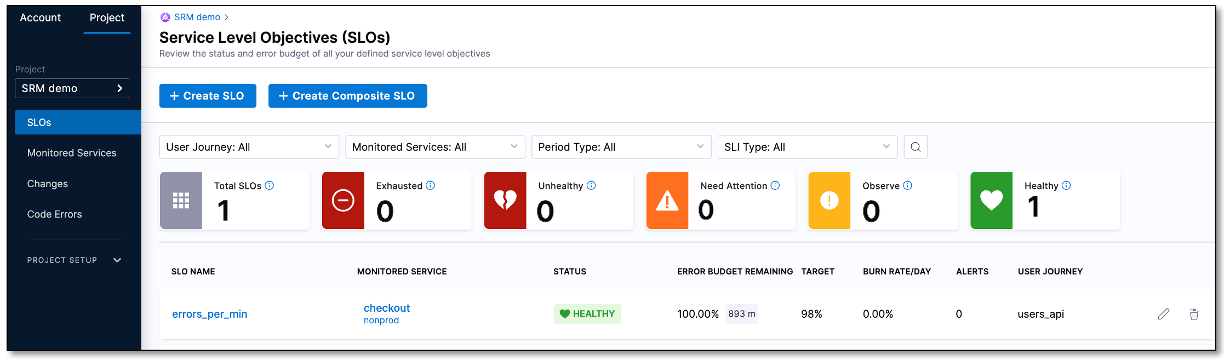This screenshot has width=1224, height=360.
Task: Click the Observe info icon
Action: click(x=906, y=186)
